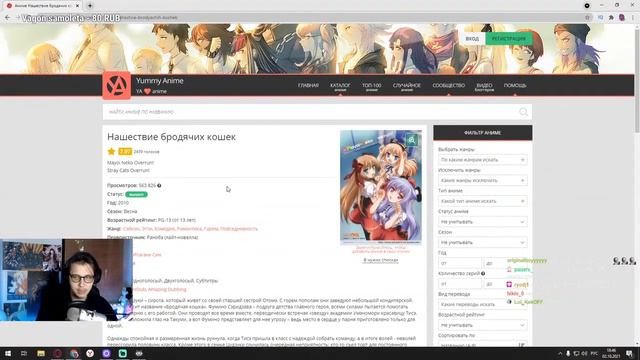Screen dimensions: 640x360
Task: Open a new browser tab
Action: [90, 6]
